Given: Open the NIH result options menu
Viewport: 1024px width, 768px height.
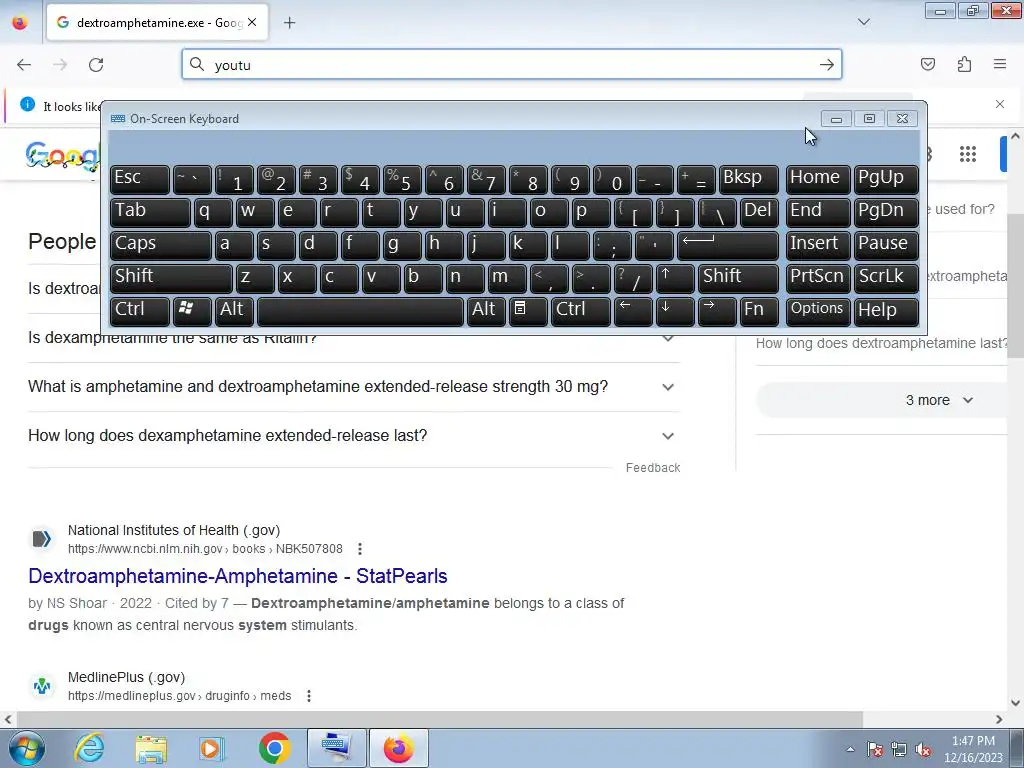Looking at the screenshot, I should click(360, 549).
